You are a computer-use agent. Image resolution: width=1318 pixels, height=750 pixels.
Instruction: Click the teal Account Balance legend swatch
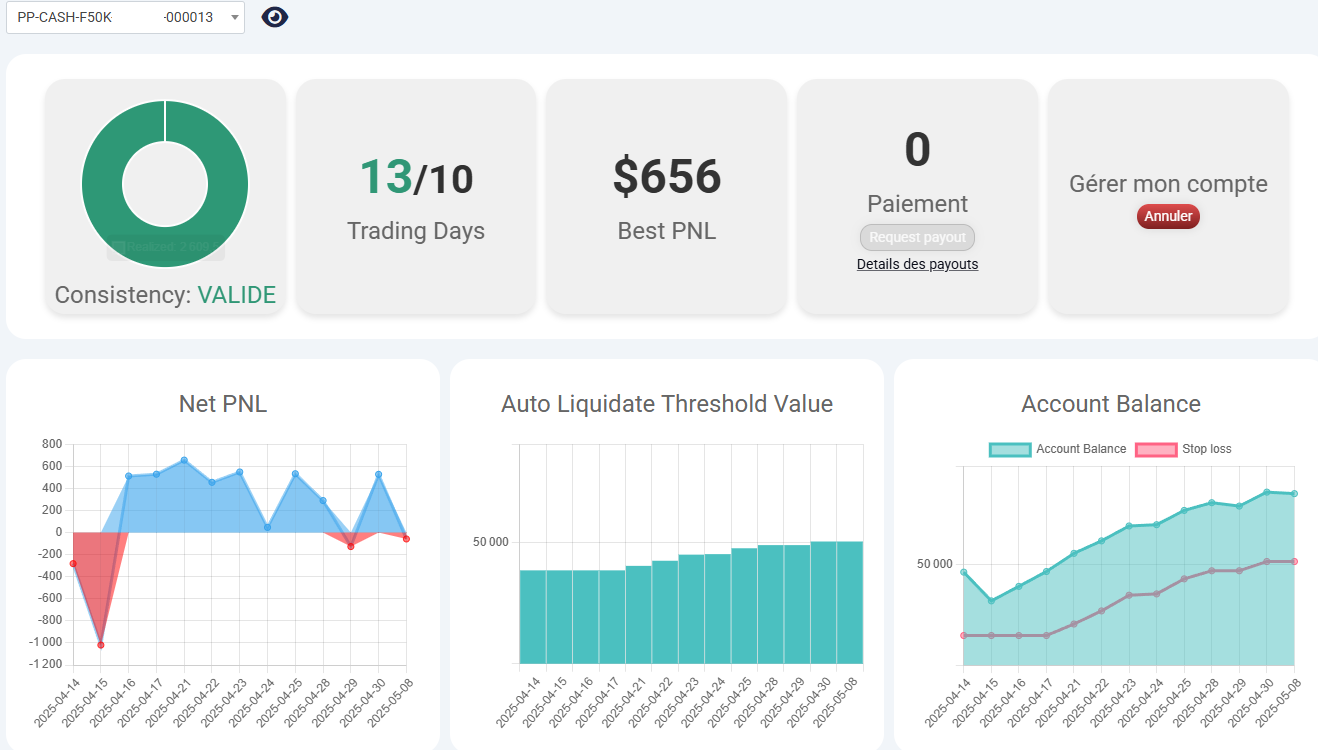1009,449
